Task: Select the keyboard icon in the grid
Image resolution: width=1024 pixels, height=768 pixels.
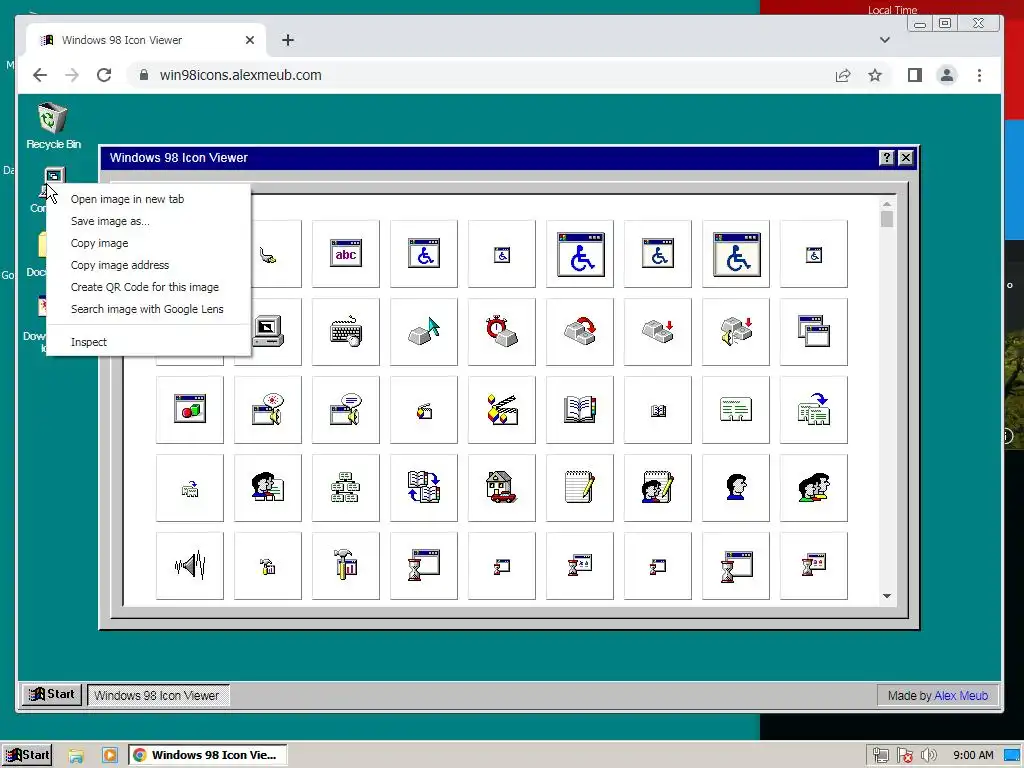Action: tap(345, 331)
